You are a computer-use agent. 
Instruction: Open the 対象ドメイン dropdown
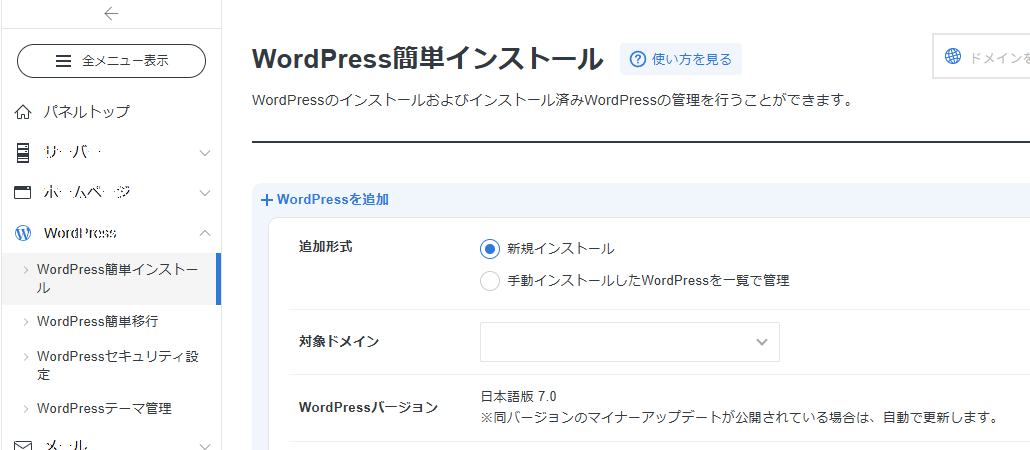pyautogui.click(x=630, y=342)
